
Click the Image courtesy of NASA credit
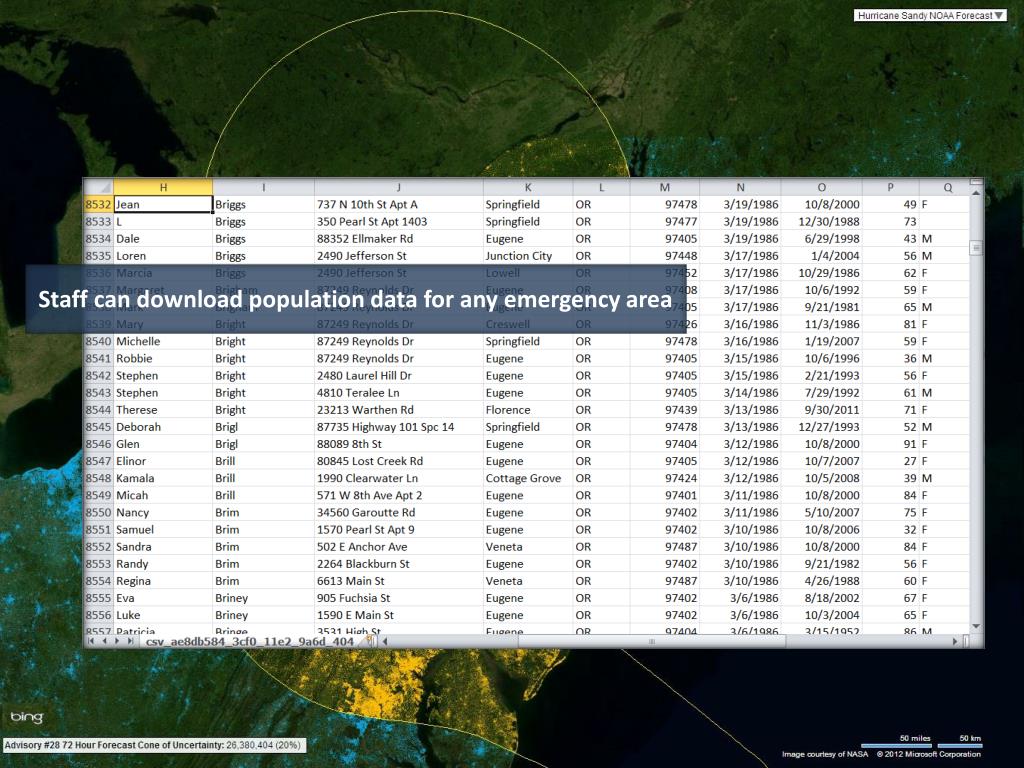(825, 754)
